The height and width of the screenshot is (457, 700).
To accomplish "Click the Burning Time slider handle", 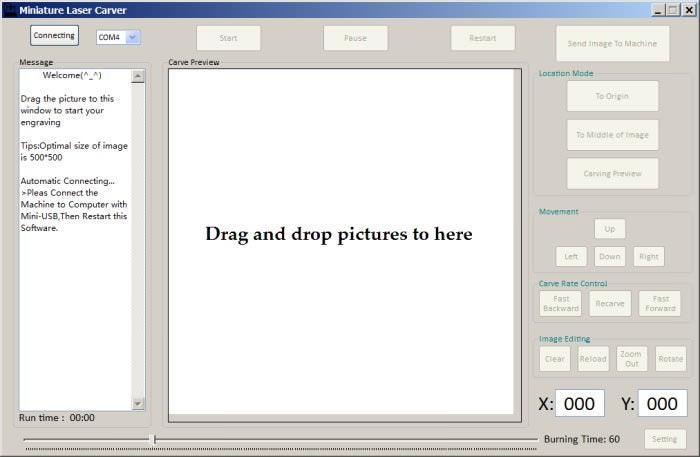I will pyautogui.click(x=153, y=439).
